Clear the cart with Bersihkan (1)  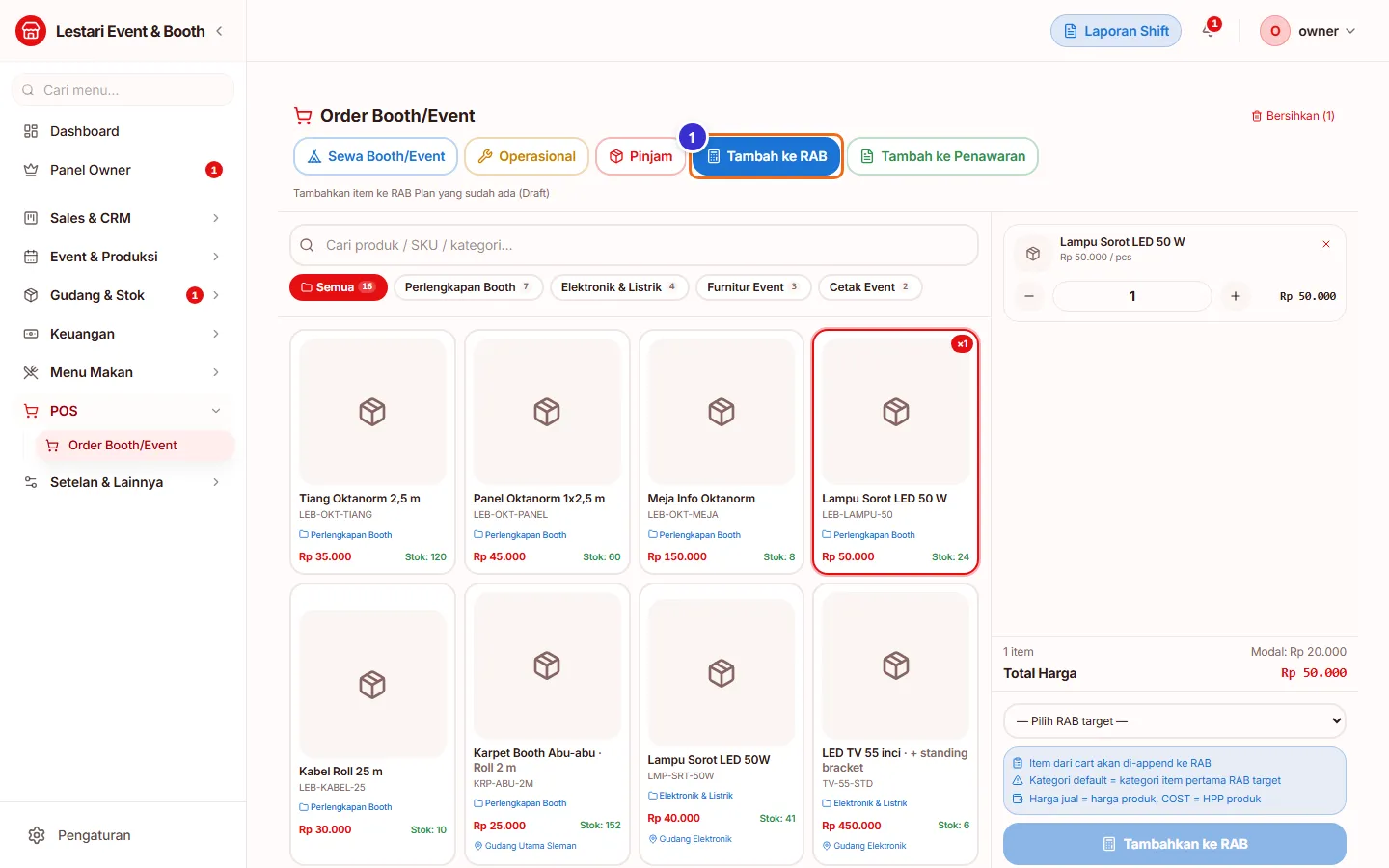1293,116
